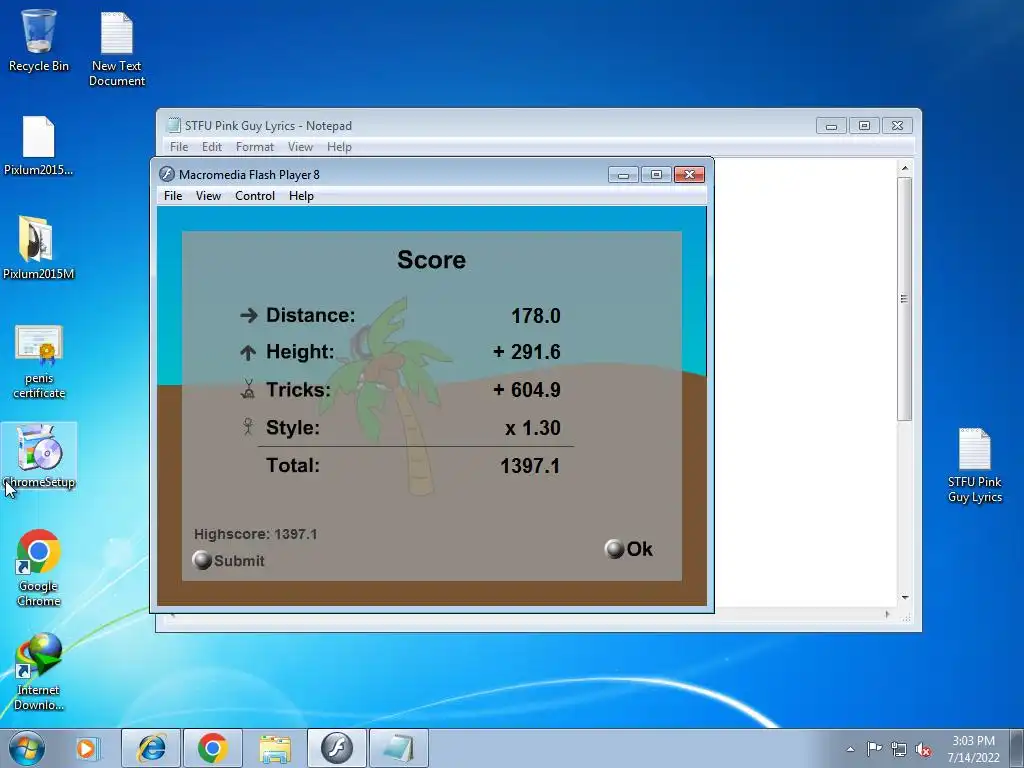
Task: Open the Recycle Bin desktop icon
Action: click(x=39, y=40)
